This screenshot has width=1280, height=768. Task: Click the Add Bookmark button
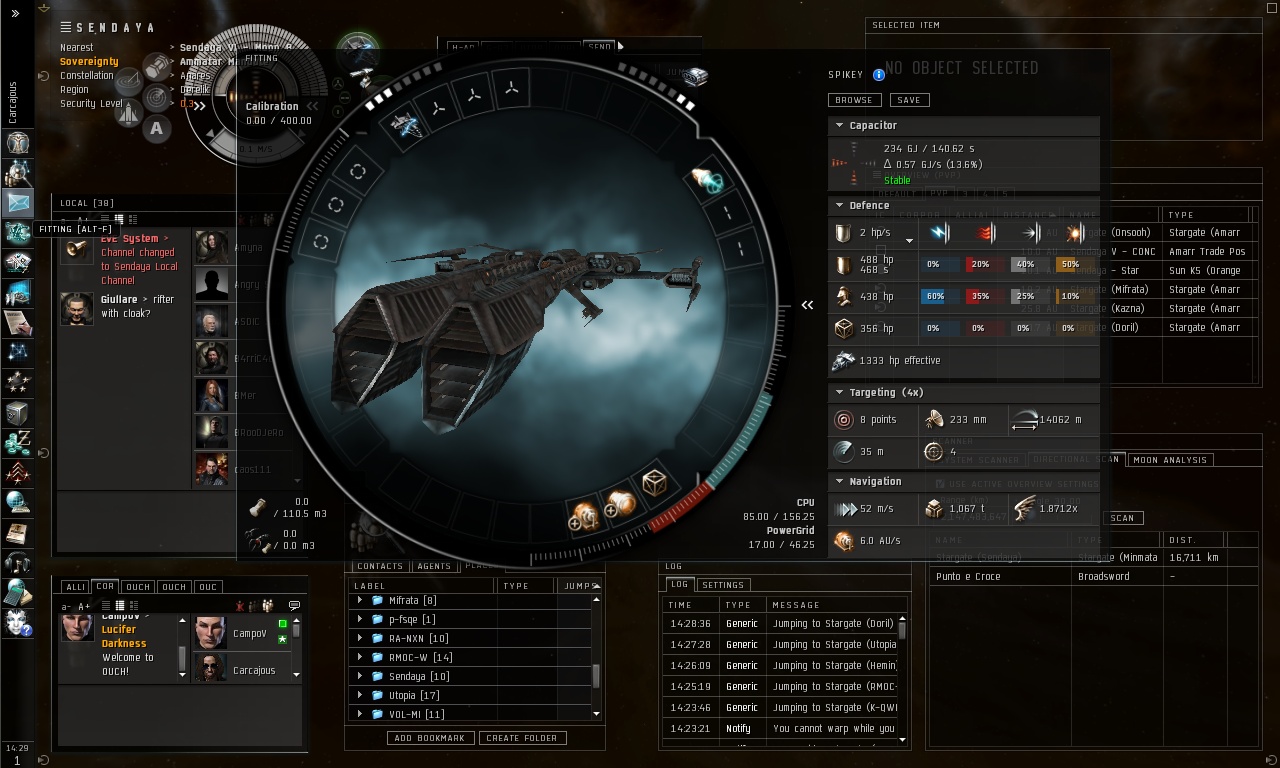pyautogui.click(x=430, y=738)
